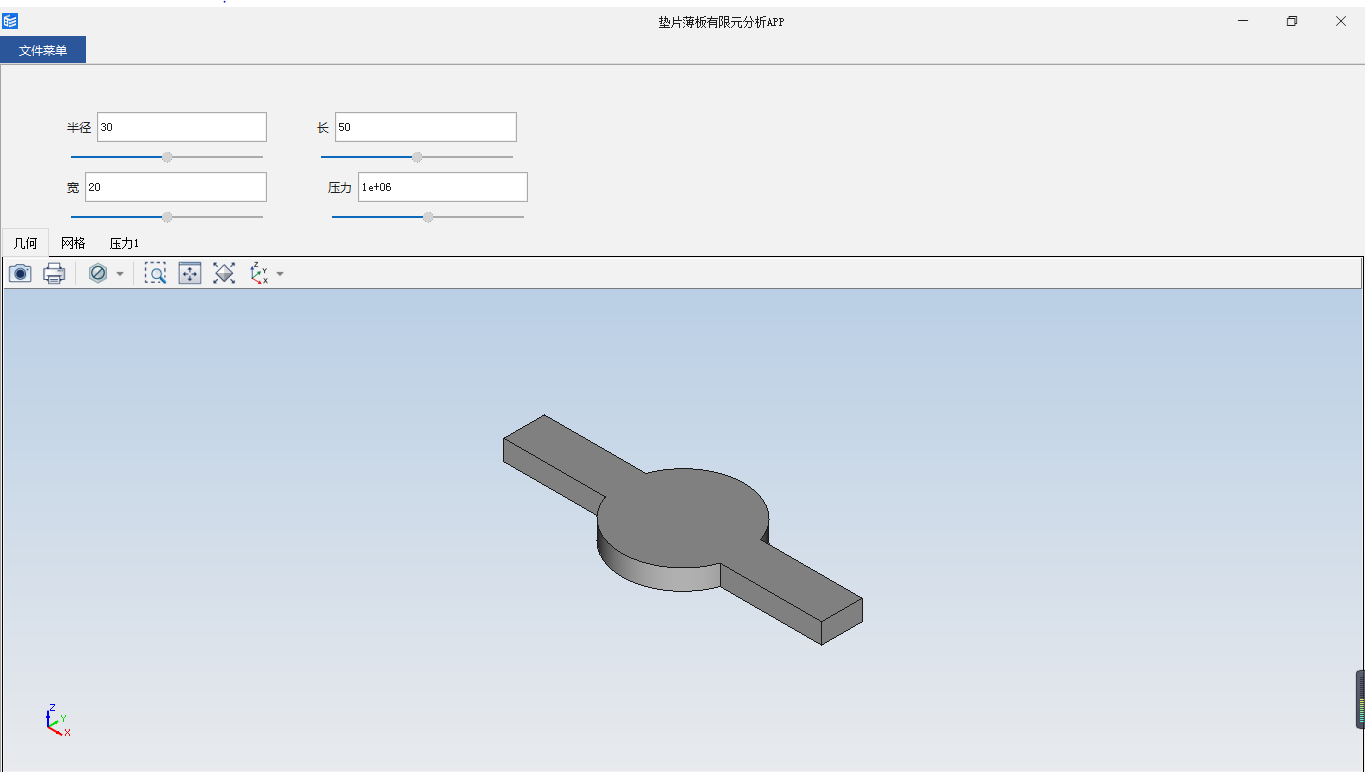Restore down the application window
This screenshot has width=1365, height=772.
coord(1292,21)
